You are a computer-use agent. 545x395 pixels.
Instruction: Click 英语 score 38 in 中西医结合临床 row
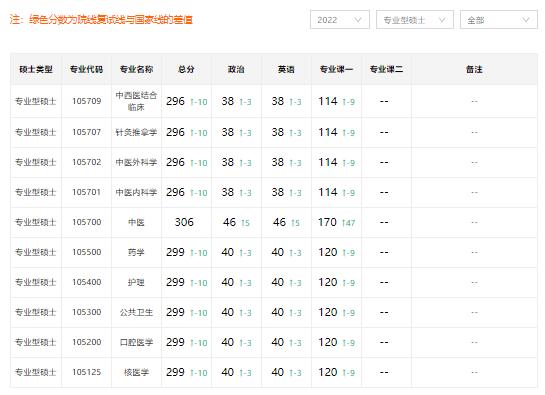point(278,101)
